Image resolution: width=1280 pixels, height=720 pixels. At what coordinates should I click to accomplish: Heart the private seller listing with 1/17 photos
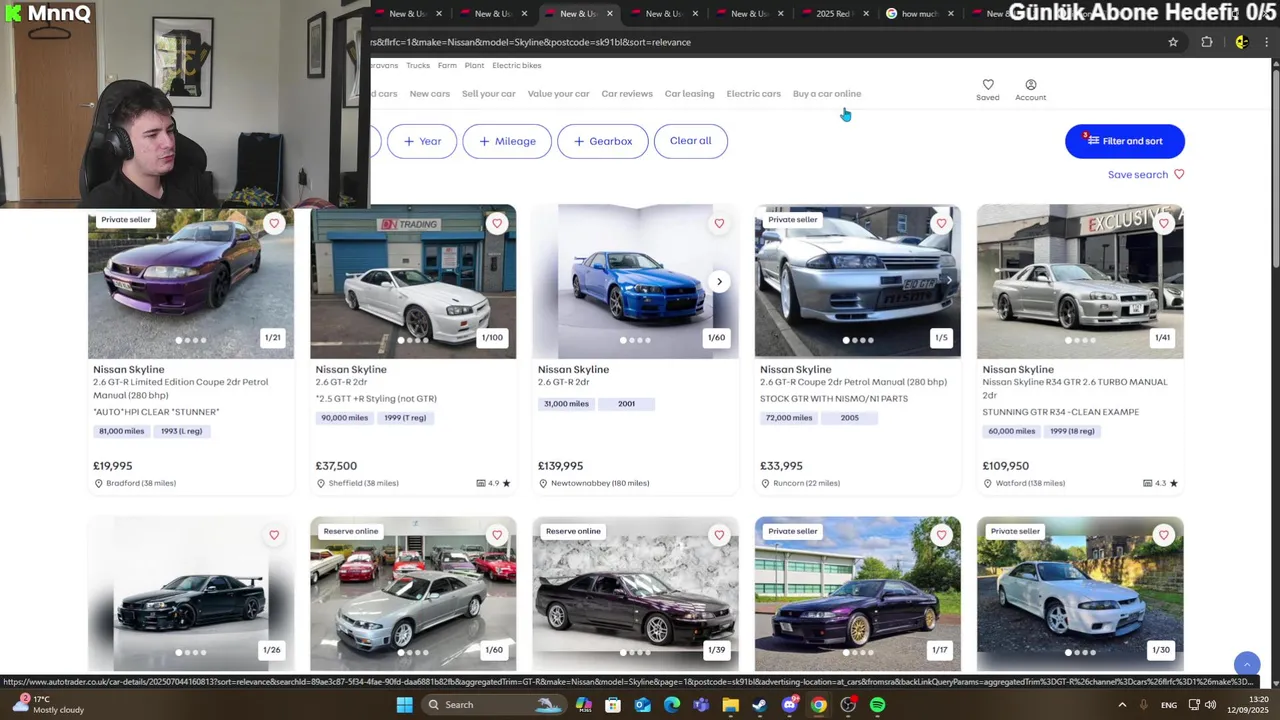tap(941, 535)
